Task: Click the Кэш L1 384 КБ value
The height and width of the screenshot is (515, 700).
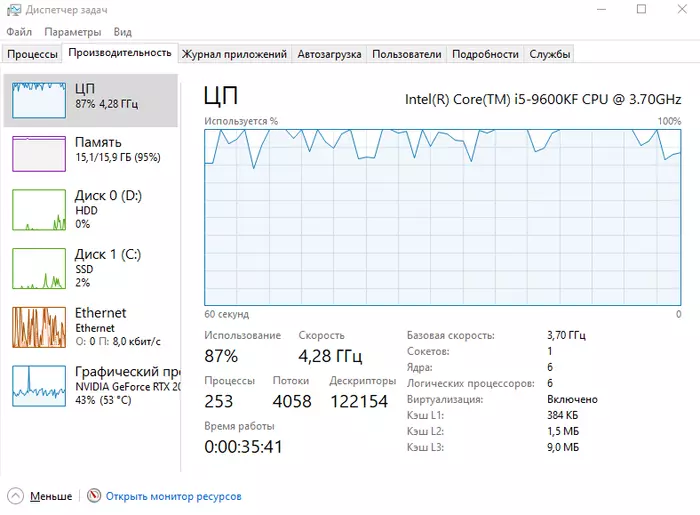Action: [562, 415]
